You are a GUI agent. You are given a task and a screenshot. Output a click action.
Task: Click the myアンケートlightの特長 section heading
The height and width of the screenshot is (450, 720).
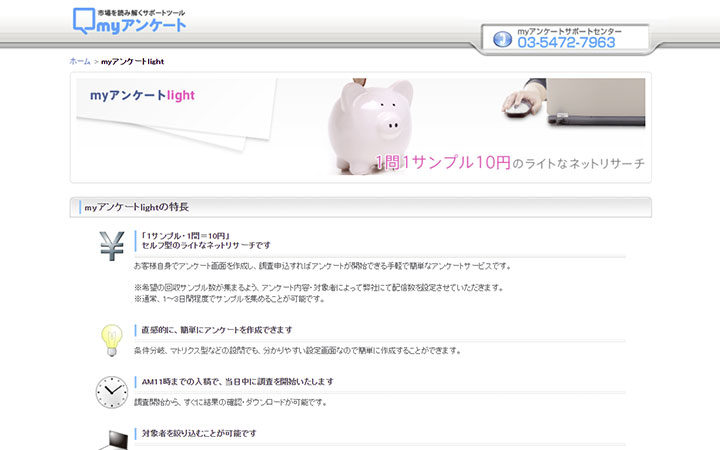(x=136, y=207)
